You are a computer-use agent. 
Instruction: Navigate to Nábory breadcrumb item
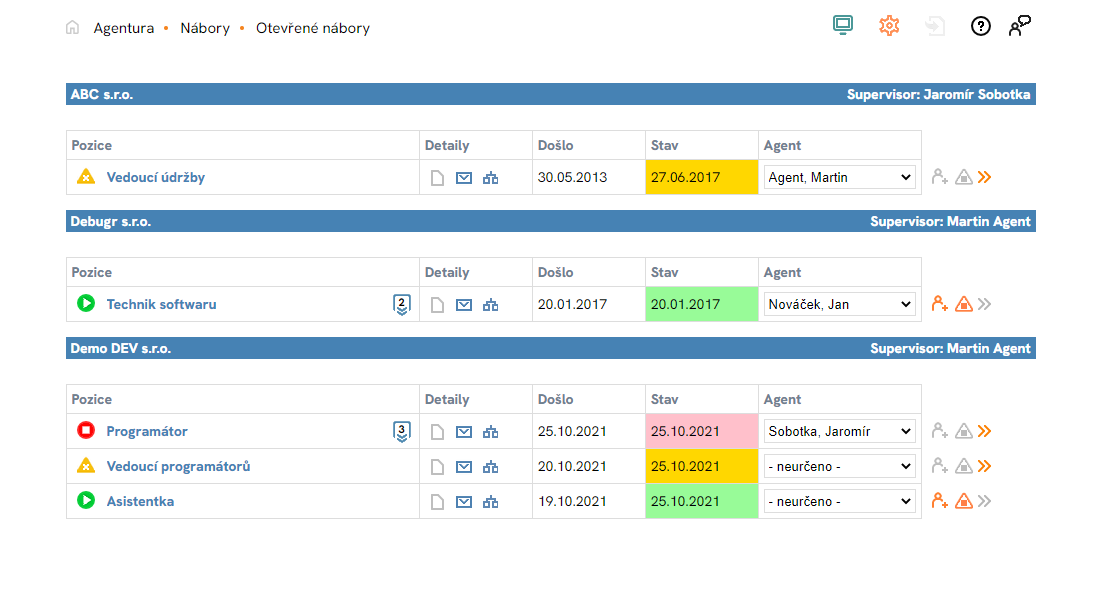204,28
